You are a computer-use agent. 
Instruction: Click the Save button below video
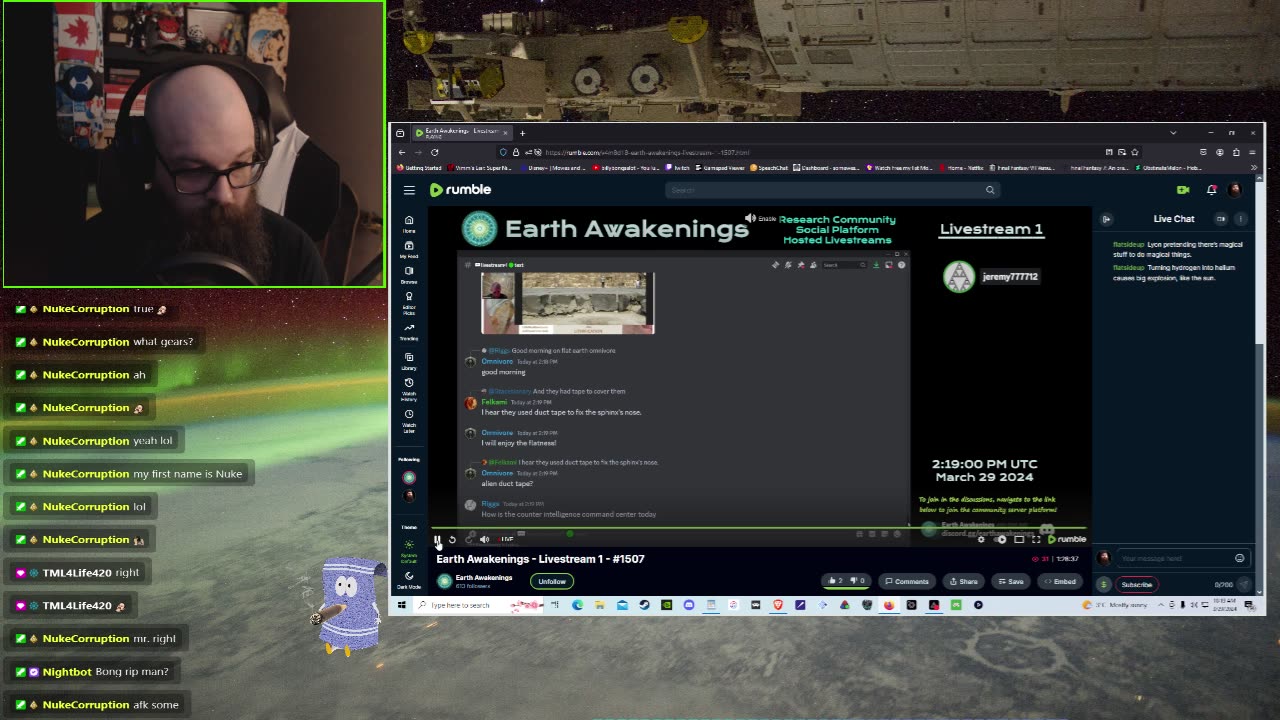pos(1011,581)
